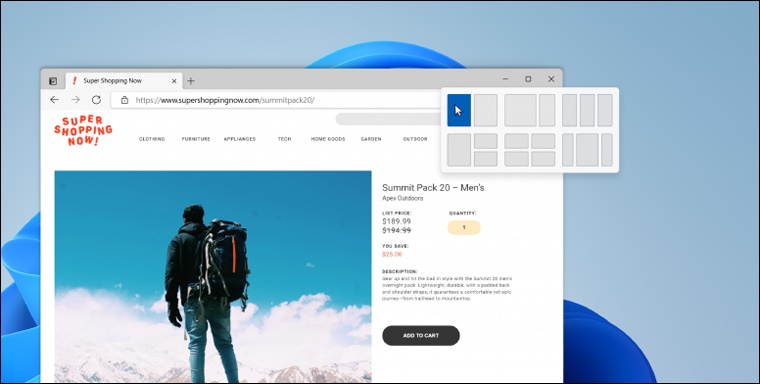760x384 pixels.
Task: Snap to first column of three equal columns
Action: (x=570, y=110)
